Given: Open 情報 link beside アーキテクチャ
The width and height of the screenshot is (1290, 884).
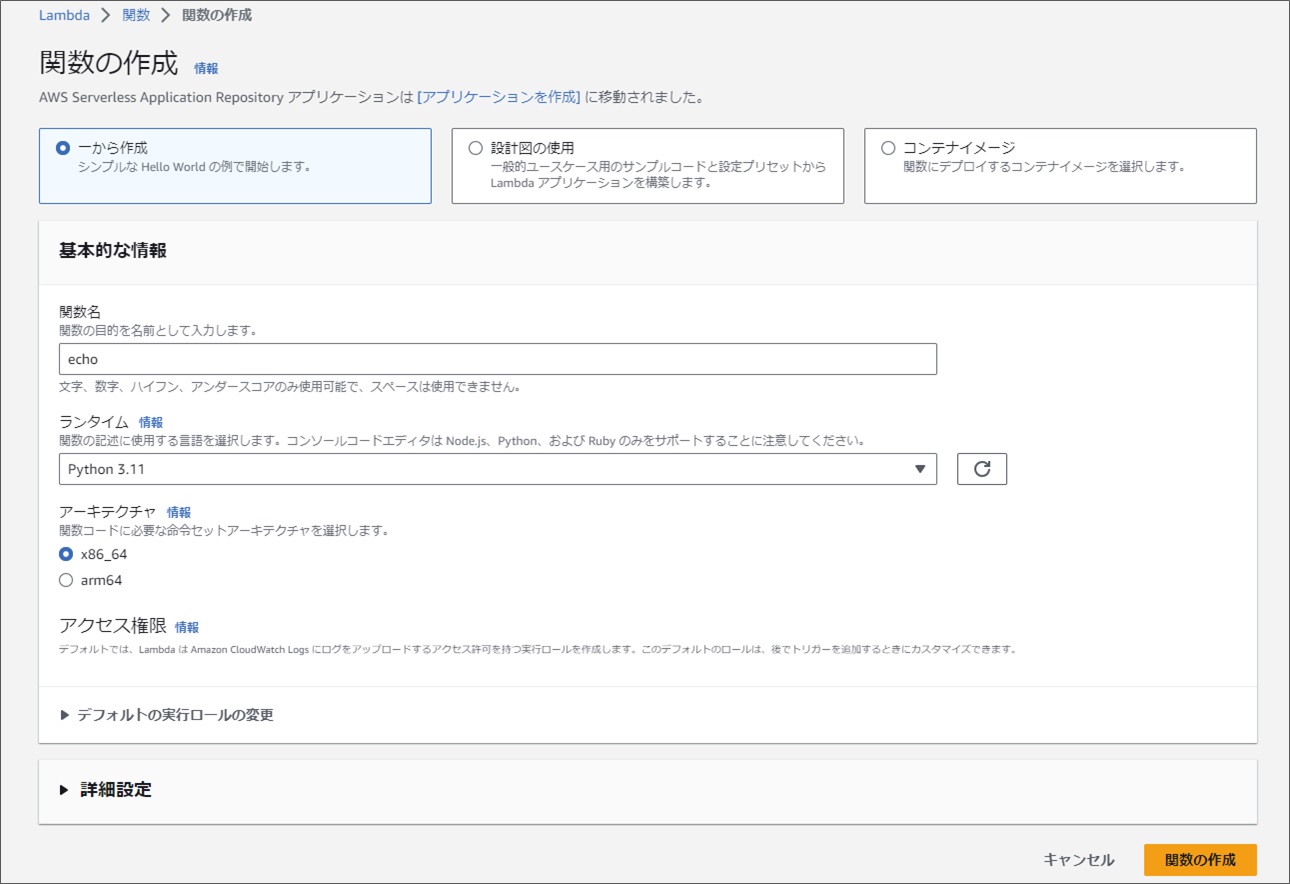Looking at the screenshot, I should (179, 512).
